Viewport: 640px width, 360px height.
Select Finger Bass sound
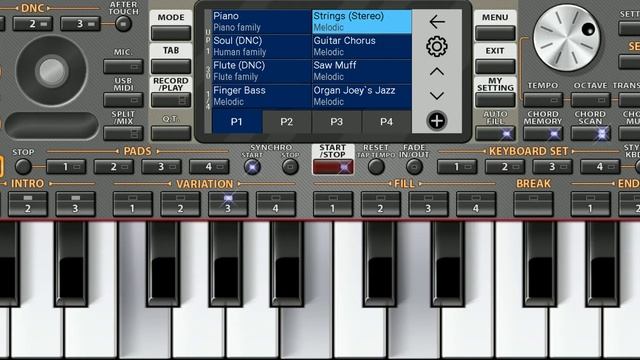[262, 96]
